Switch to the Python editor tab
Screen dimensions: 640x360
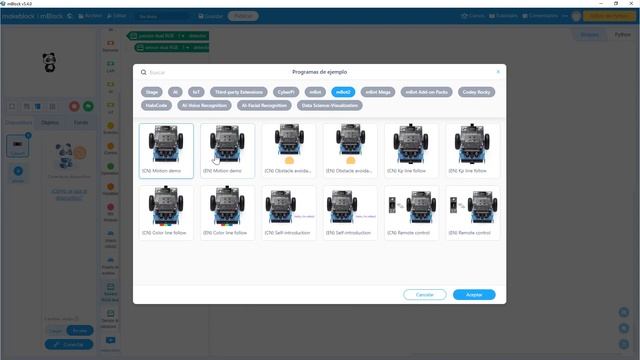tap(622, 35)
